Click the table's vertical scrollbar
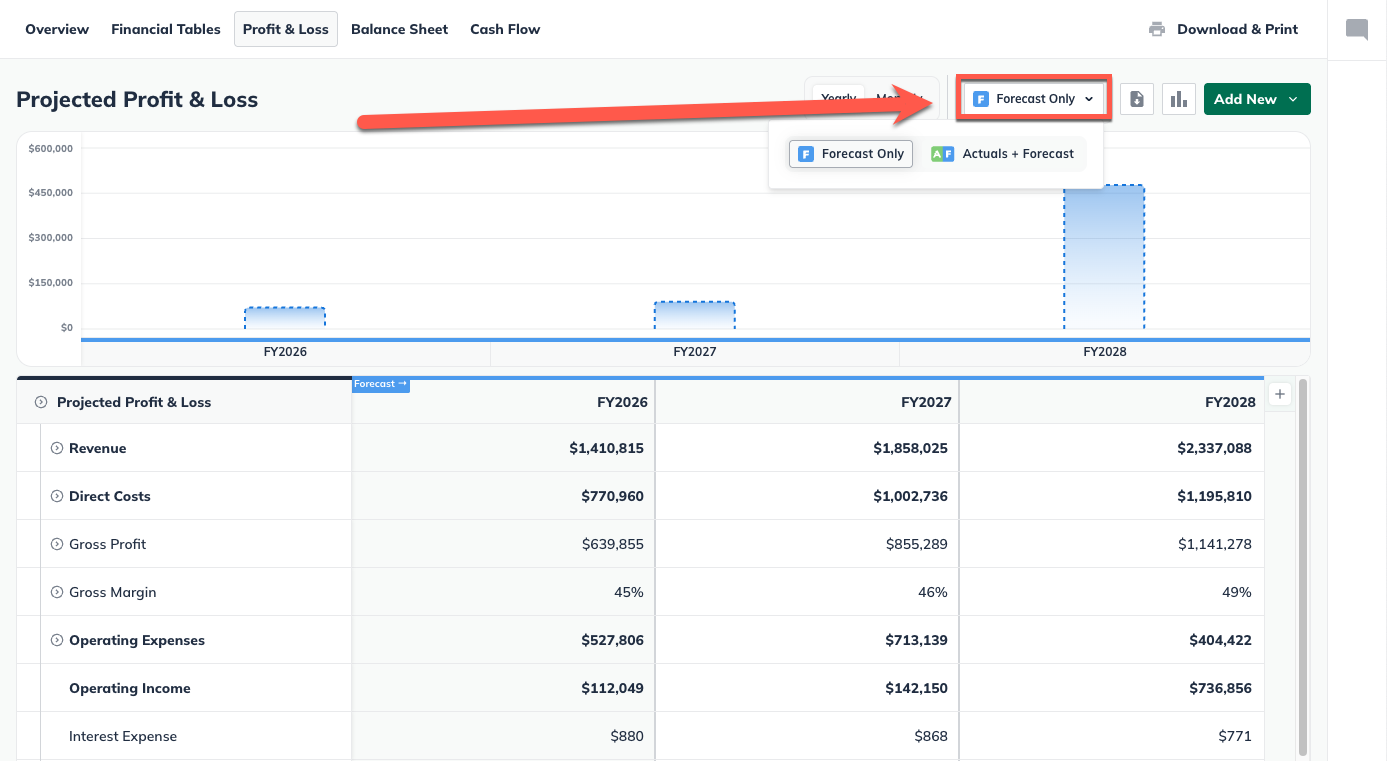 coord(1302,567)
